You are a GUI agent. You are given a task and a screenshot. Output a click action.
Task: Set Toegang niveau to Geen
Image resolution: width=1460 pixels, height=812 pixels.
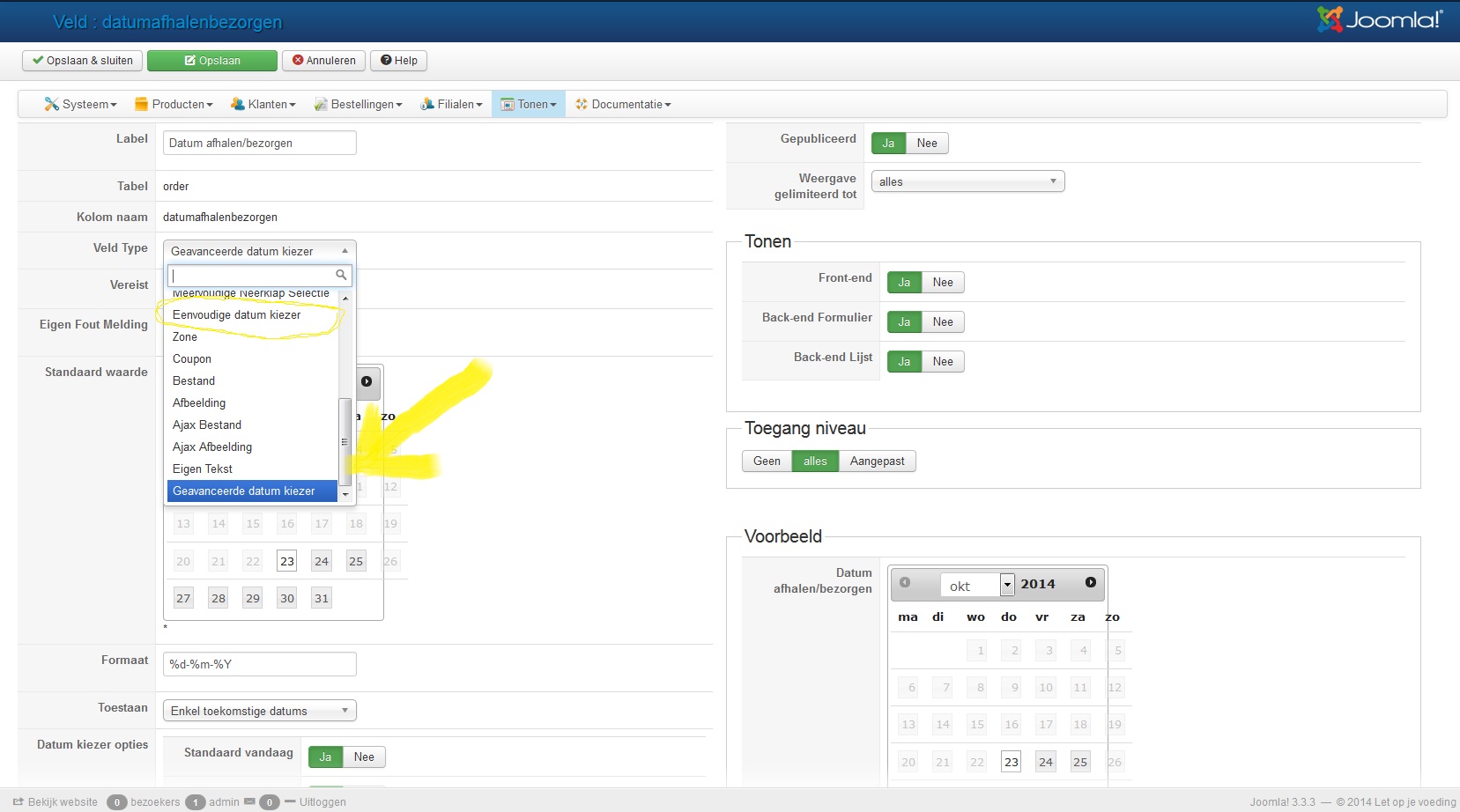click(x=767, y=461)
